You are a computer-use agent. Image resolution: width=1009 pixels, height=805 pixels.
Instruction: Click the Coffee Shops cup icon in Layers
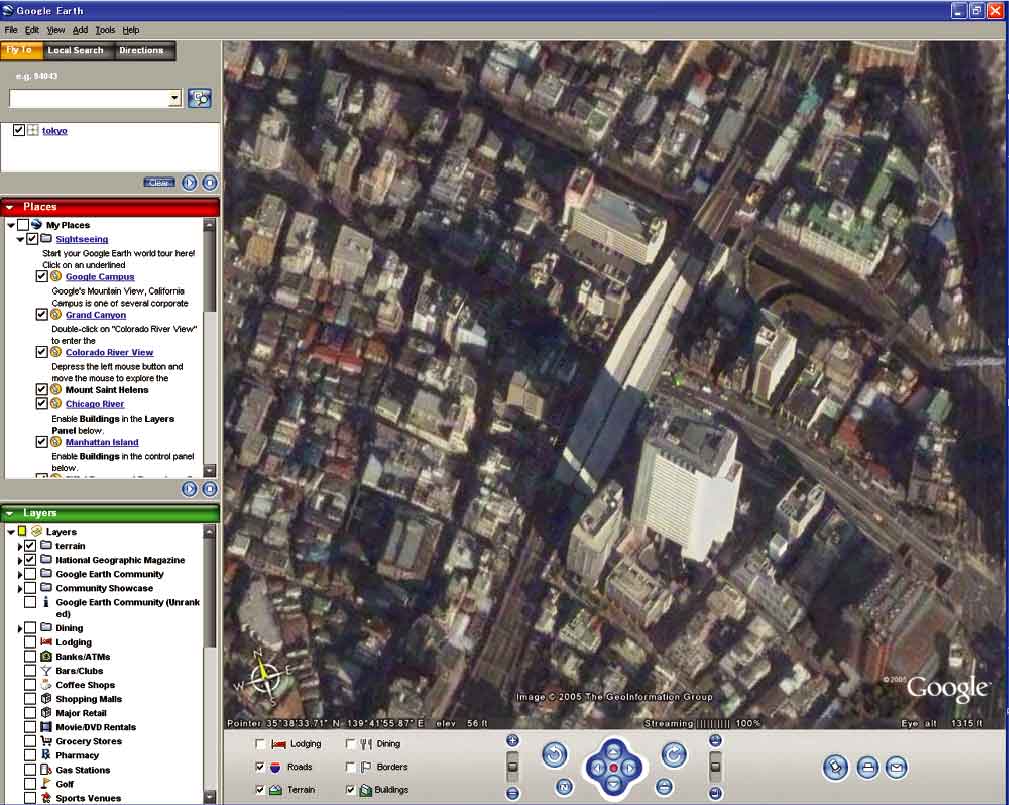coord(46,685)
